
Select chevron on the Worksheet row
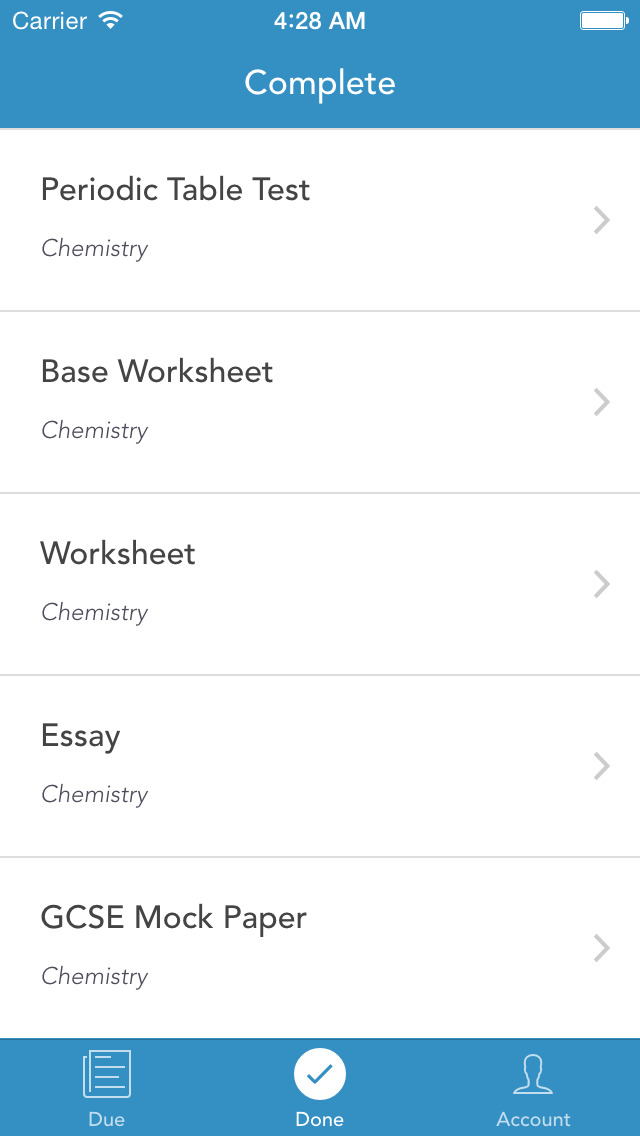click(601, 584)
